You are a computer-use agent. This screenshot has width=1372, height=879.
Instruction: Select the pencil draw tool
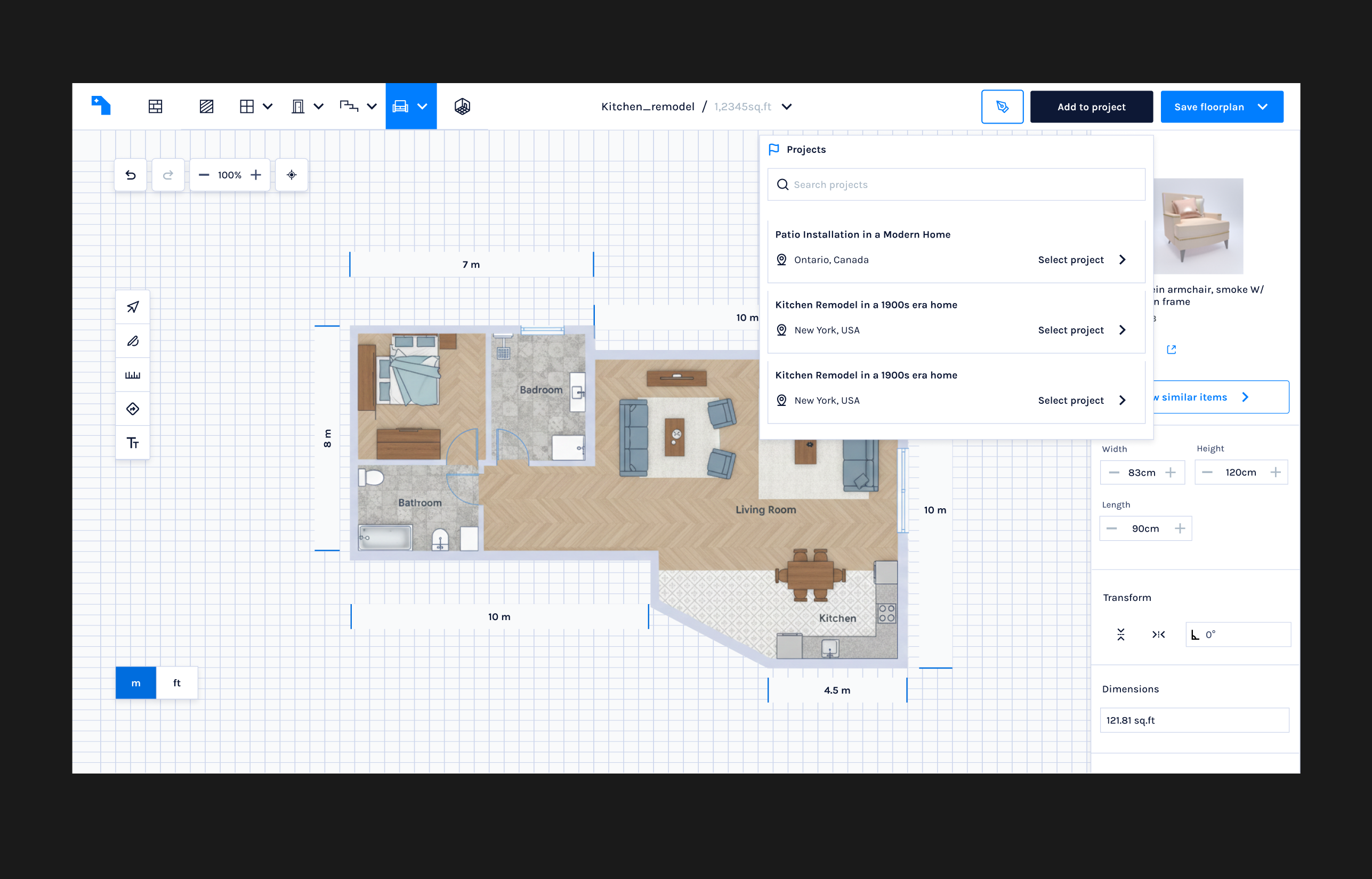coord(133,341)
